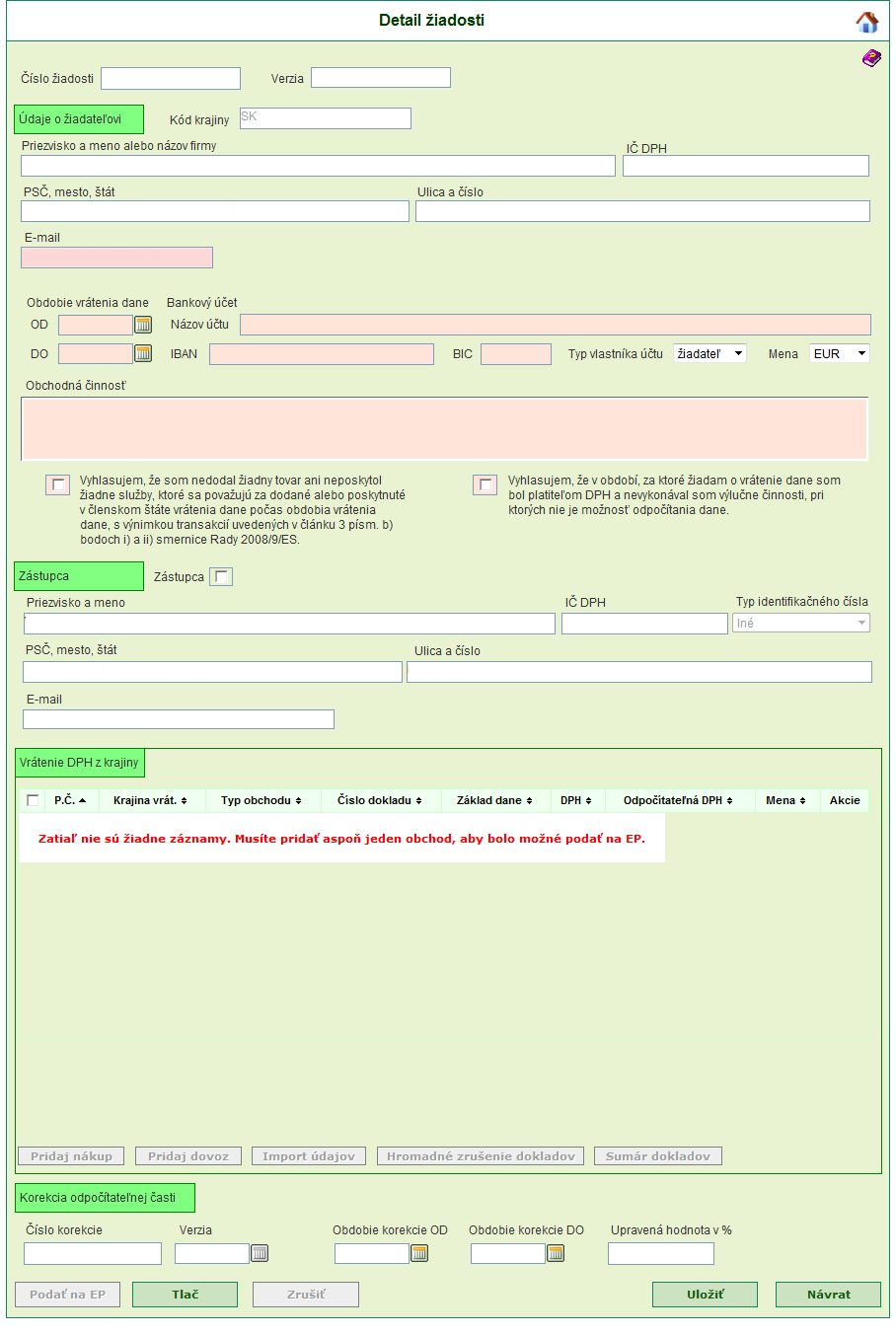This screenshot has width=896, height=1335.
Task: Click the Kód krajiny field
Action: 326,118
